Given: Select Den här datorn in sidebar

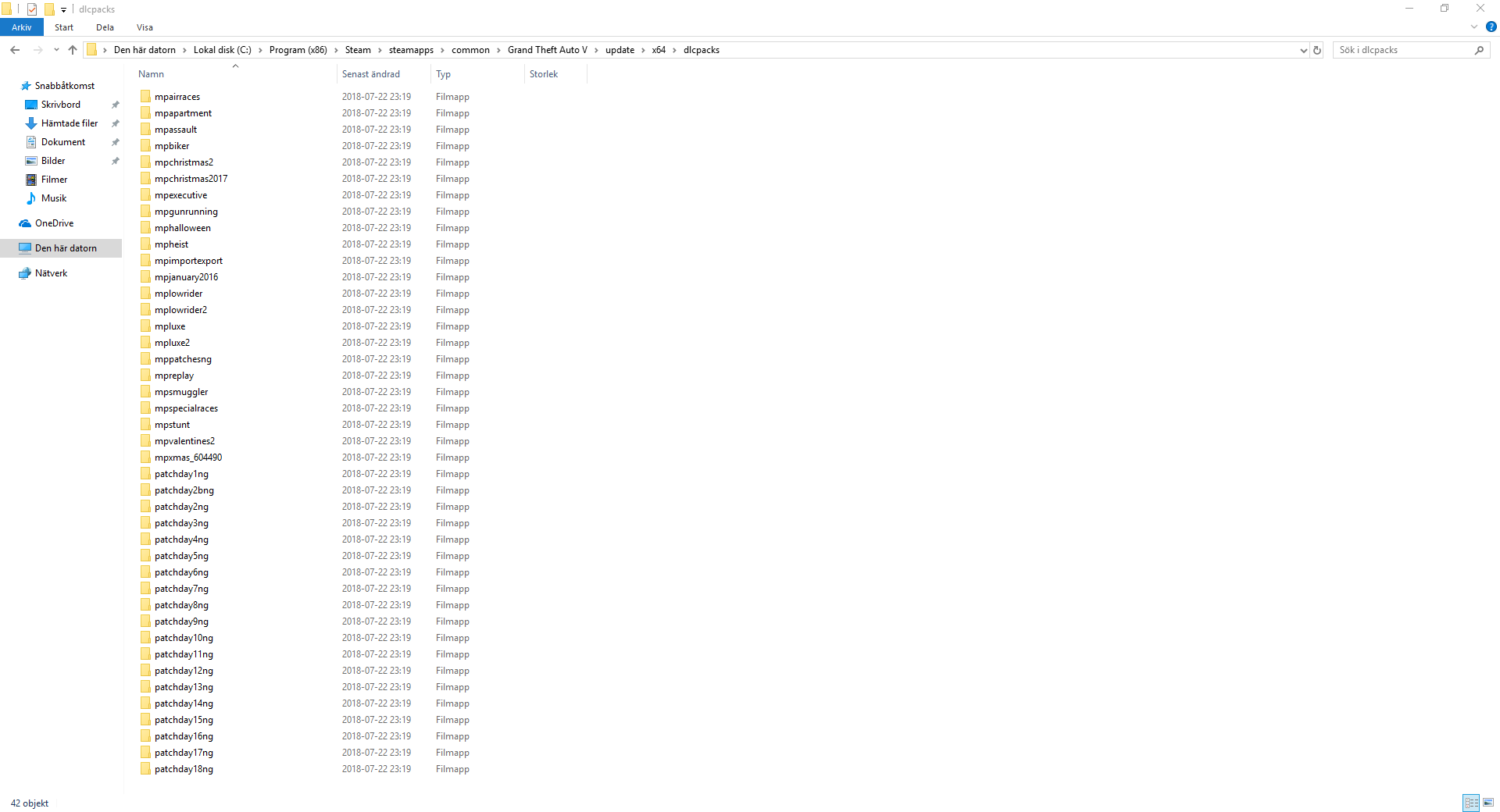Looking at the screenshot, I should pos(61,248).
